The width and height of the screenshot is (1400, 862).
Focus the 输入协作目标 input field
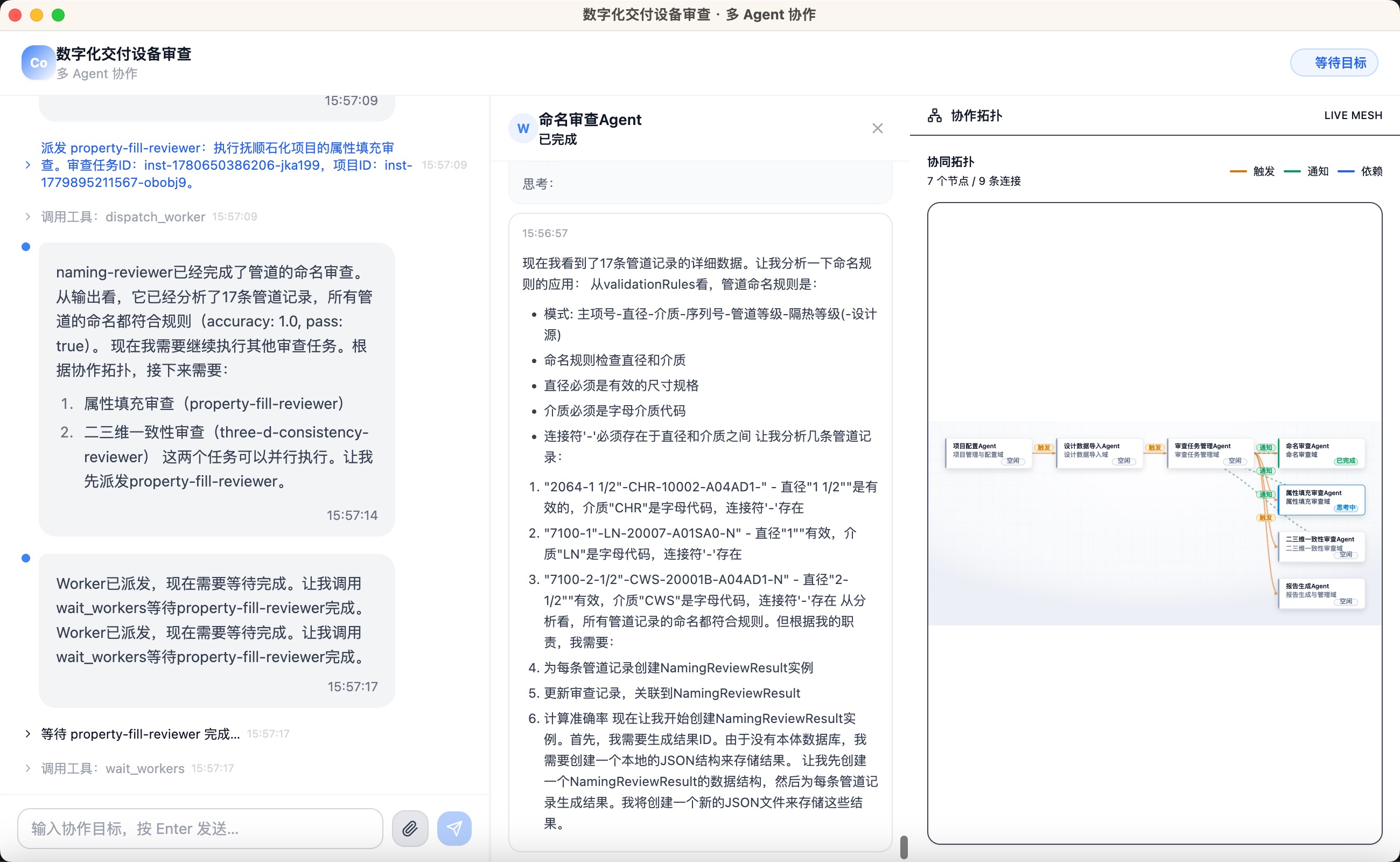point(200,828)
